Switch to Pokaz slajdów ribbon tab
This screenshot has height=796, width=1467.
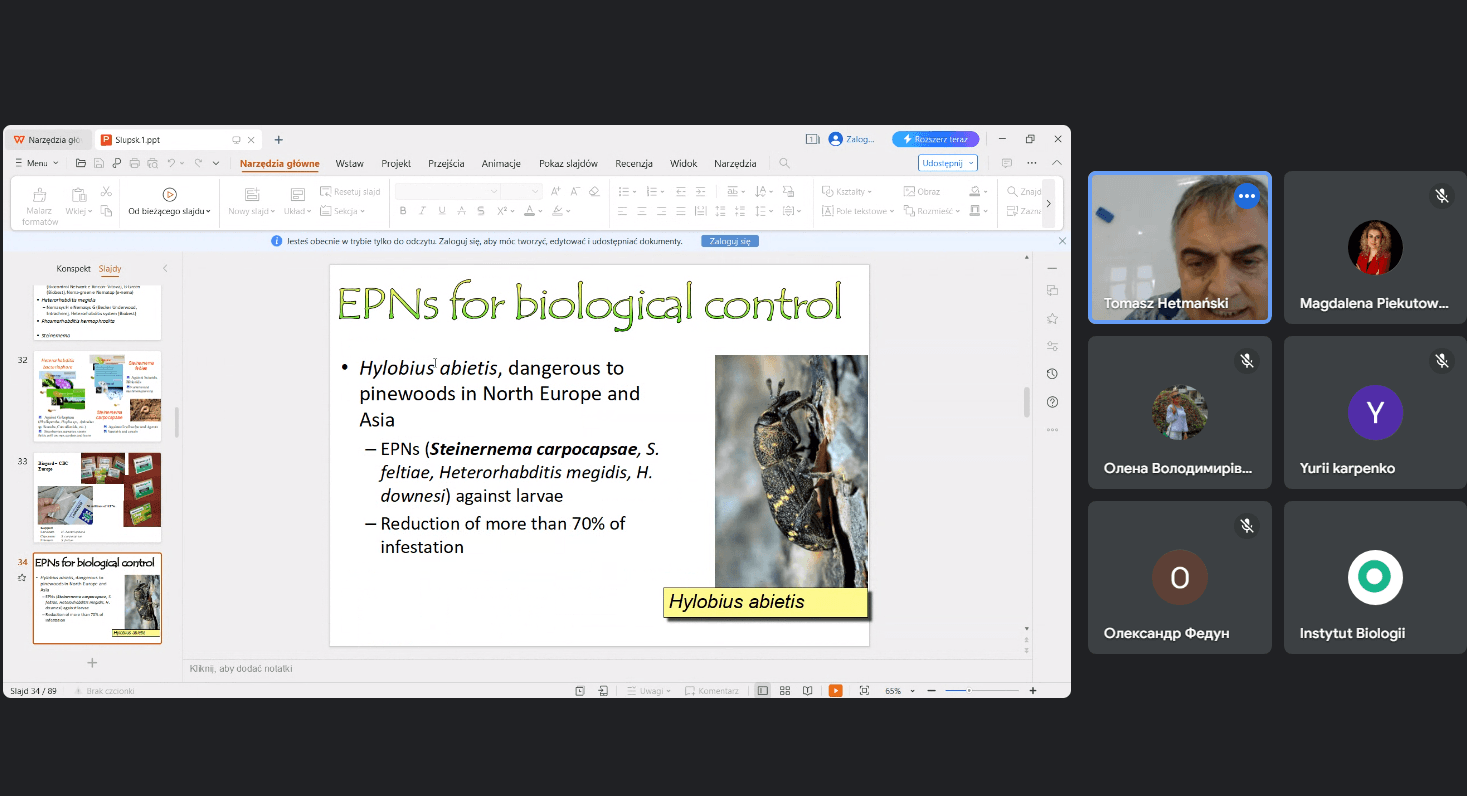[x=568, y=163]
